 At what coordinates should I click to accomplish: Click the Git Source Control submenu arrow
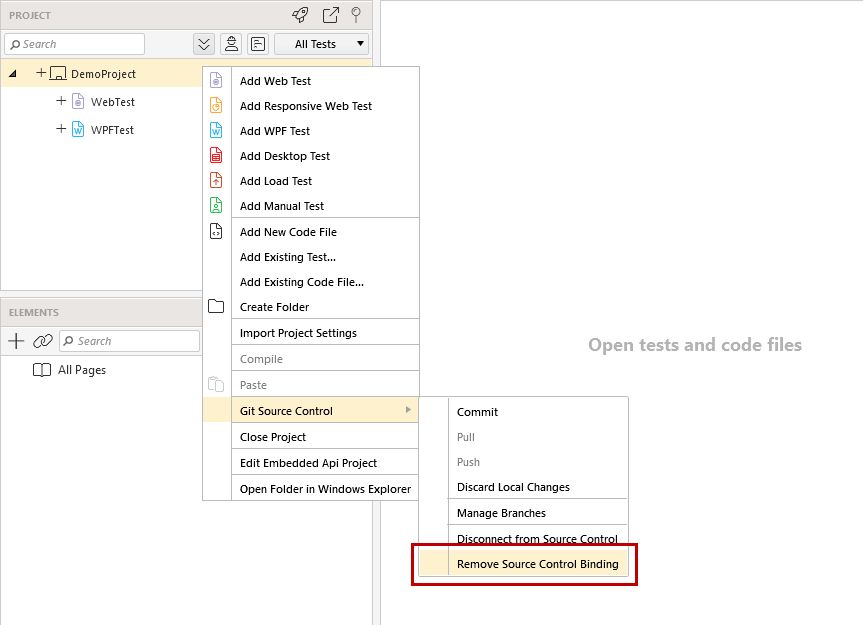click(x=408, y=410)
